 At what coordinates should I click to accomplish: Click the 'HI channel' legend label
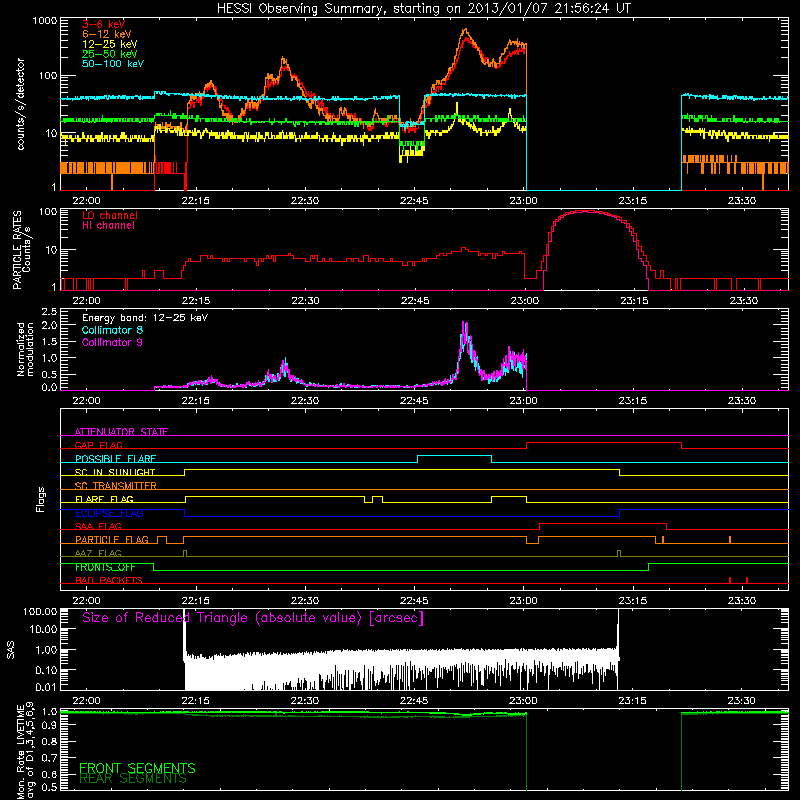click(x=109, y=226)
